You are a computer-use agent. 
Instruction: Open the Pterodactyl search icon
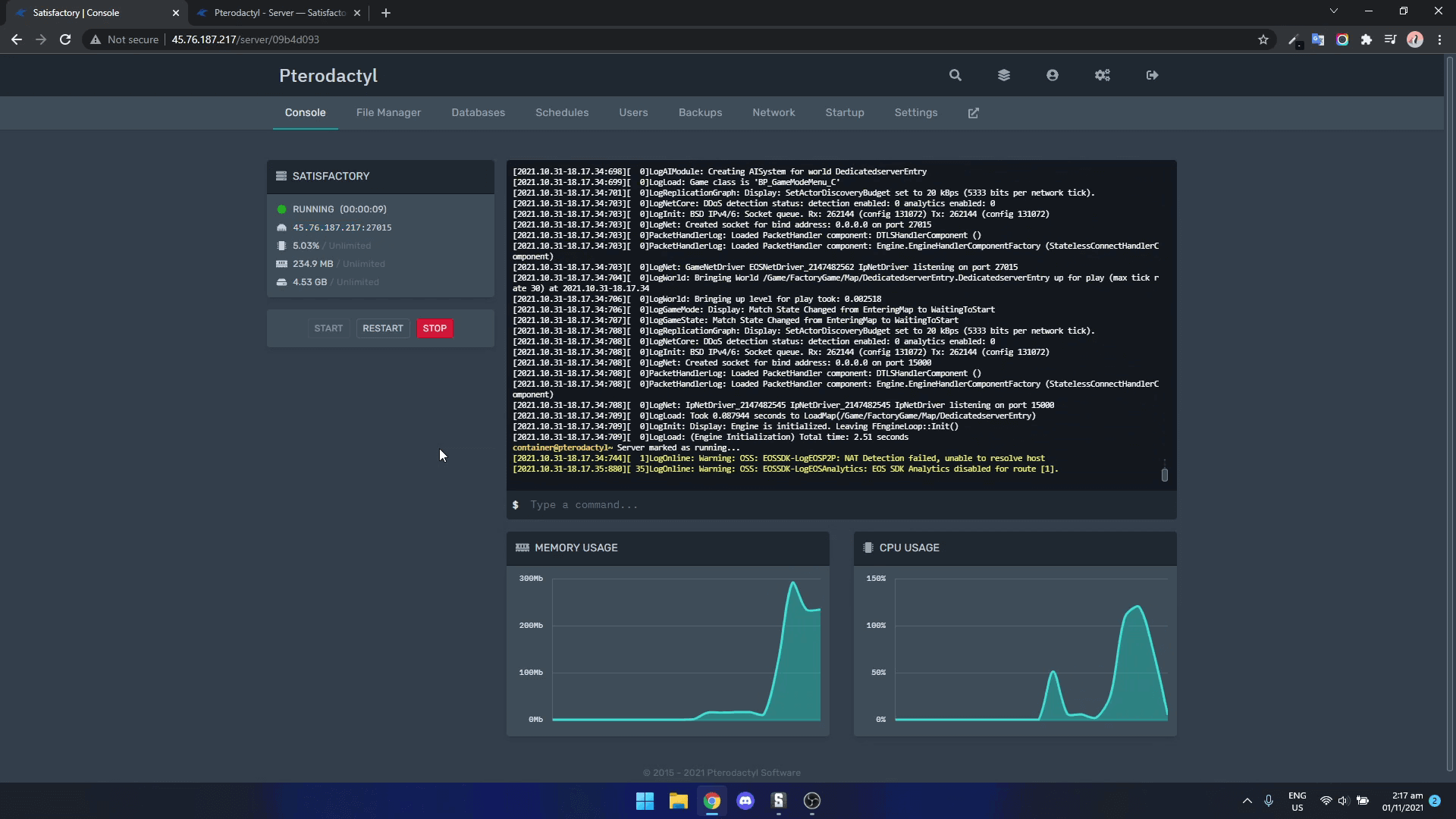pyautogui.click(x=955, y=75)
